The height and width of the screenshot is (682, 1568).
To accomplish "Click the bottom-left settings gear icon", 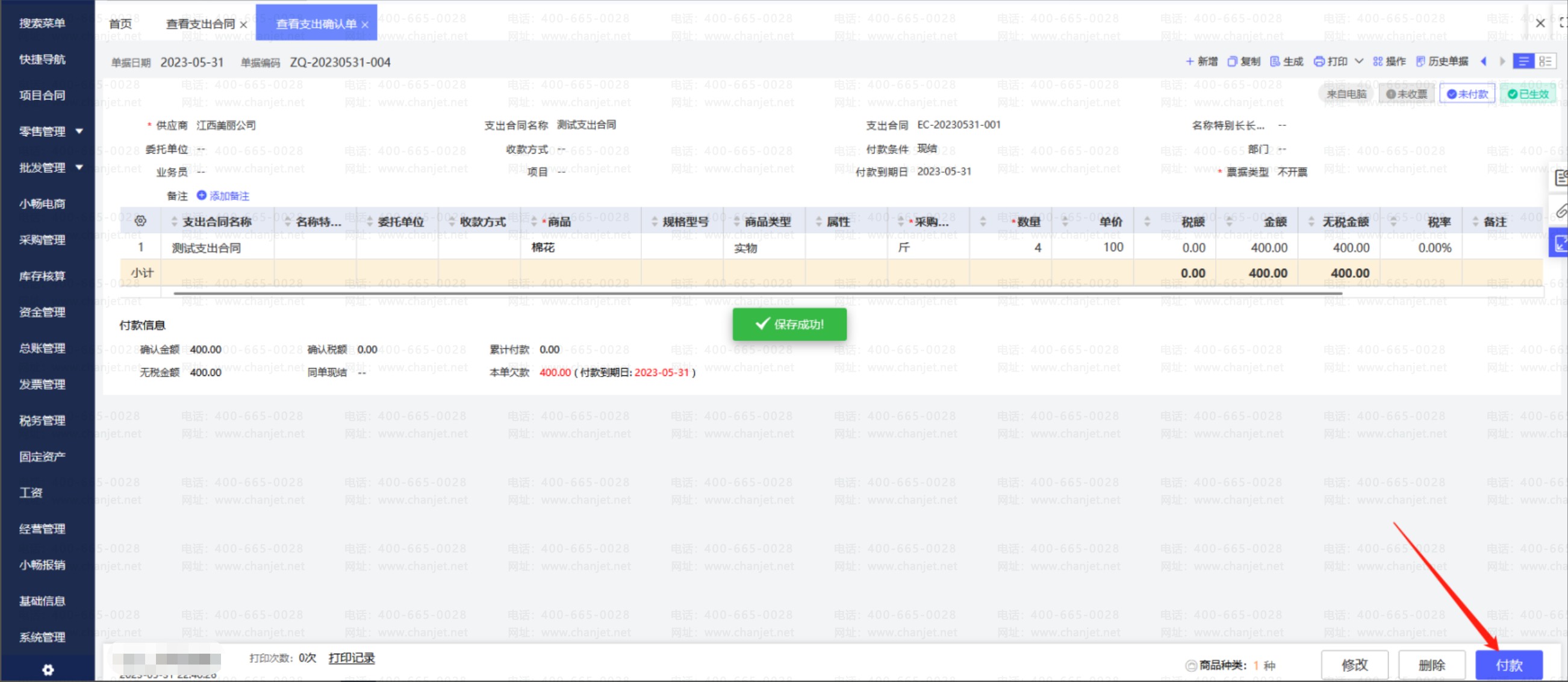I will [48, 670].
